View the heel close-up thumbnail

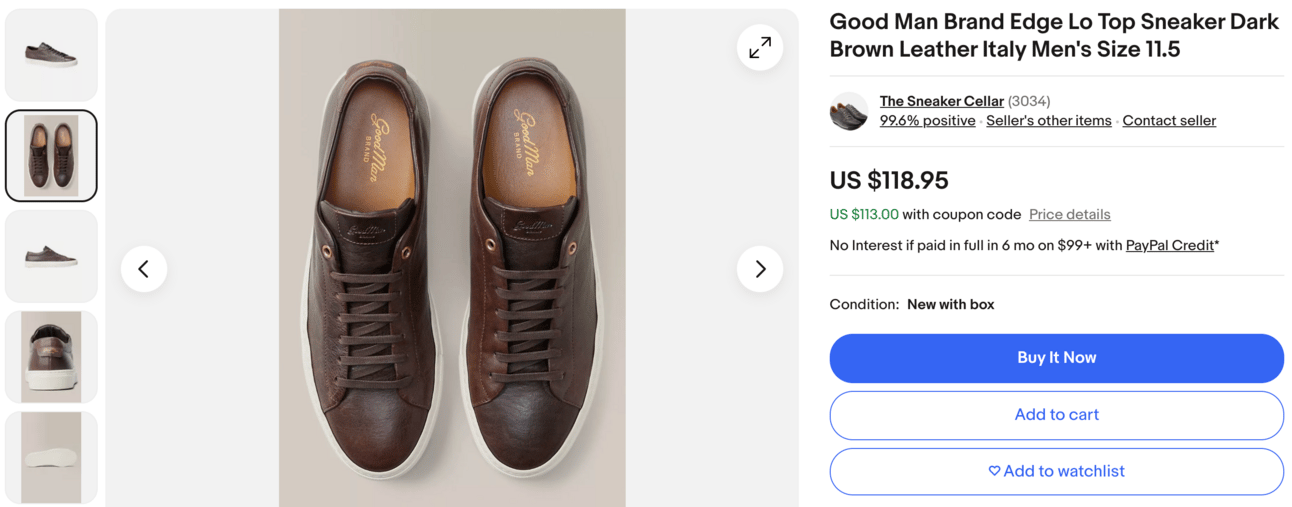51,357
